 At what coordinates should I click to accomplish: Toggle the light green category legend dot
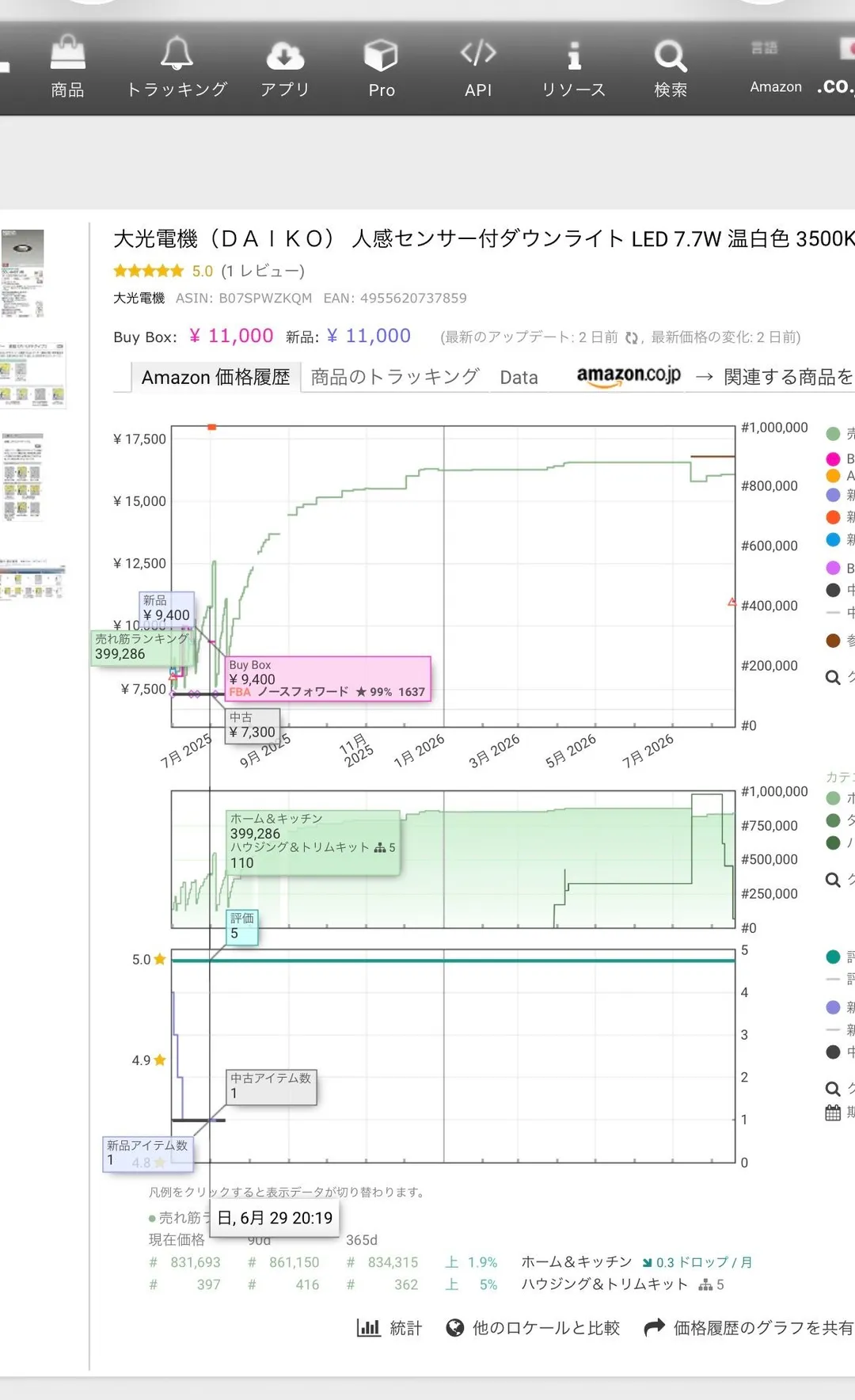click(833, 798)
